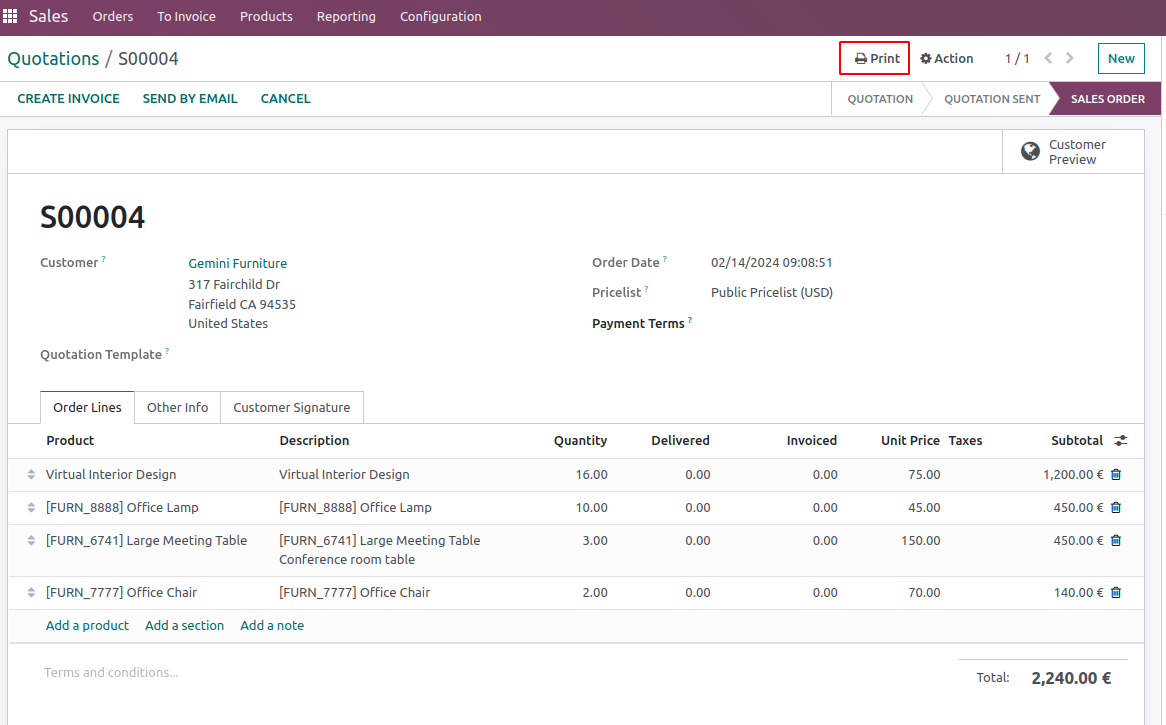Click the Gemini Furniture customer link
Image resolution: width=1166 pixels, height=725 pixels.
[x=237, y=264]
